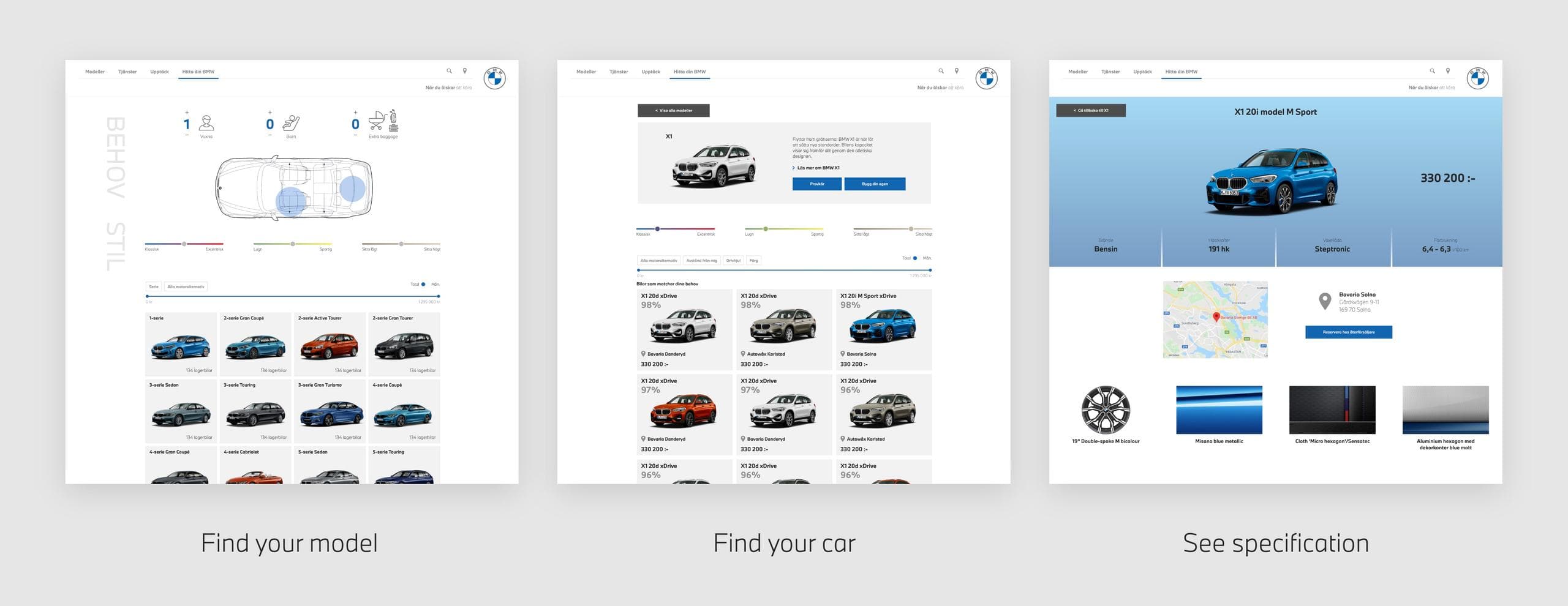Open Färg filter dropdown
Image resolution: width=1568 pixels, height=606 pixels.
point(754,261)
